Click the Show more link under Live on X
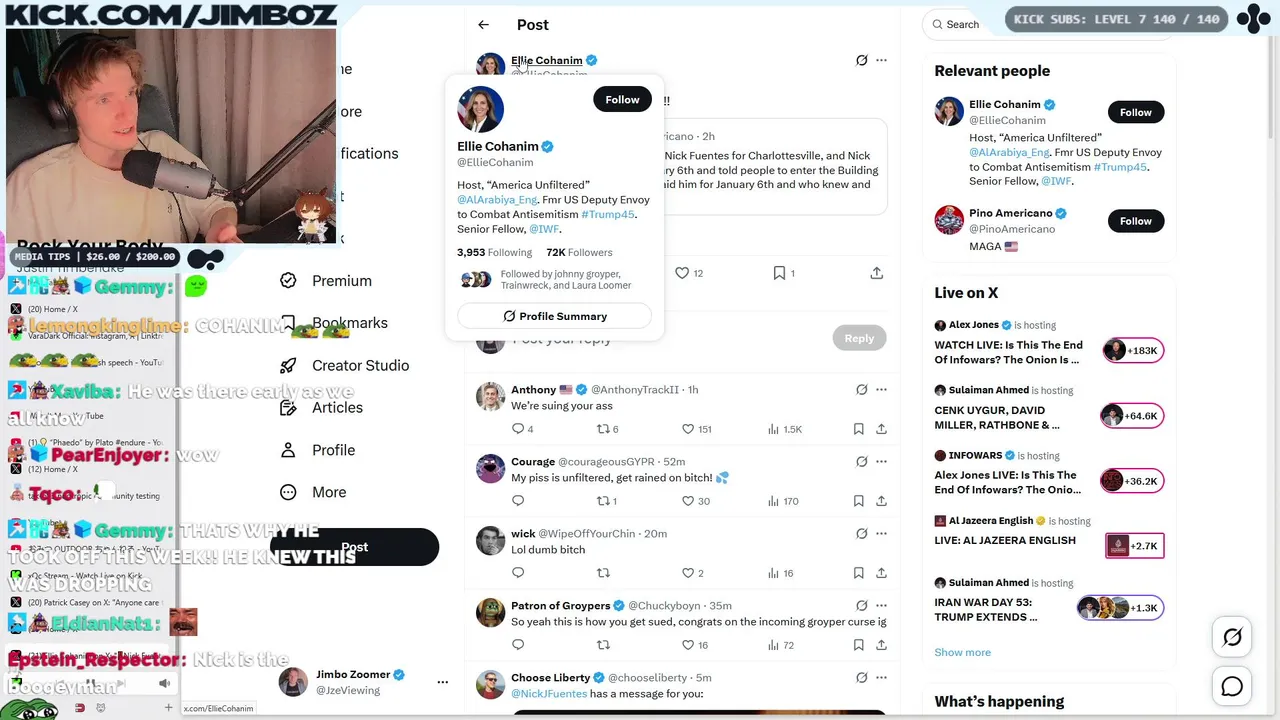 point(962,652)
